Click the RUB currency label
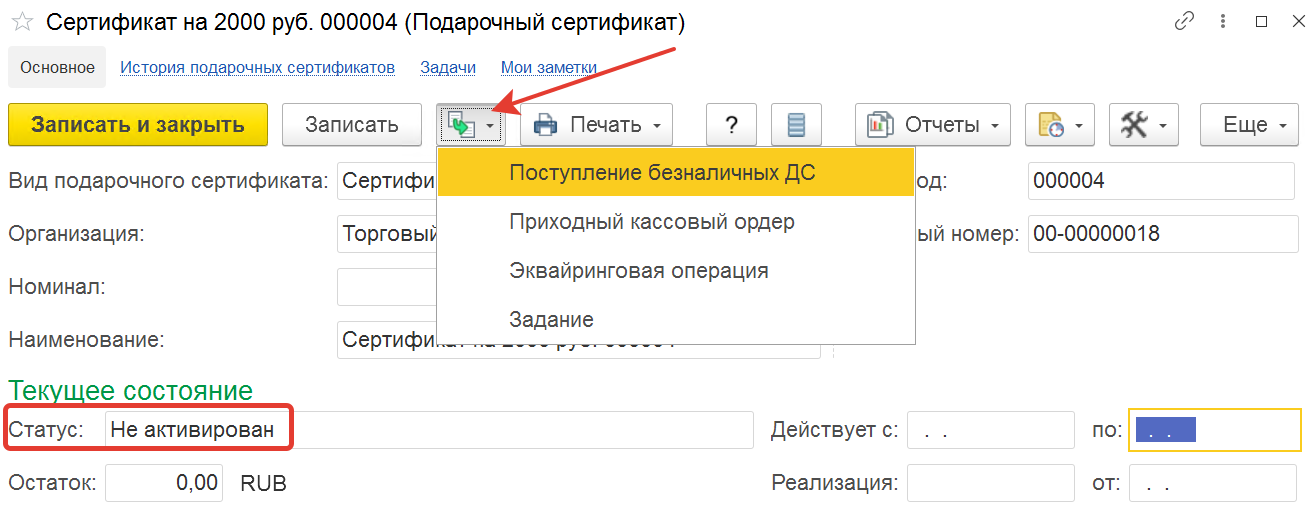 [263, 483]
